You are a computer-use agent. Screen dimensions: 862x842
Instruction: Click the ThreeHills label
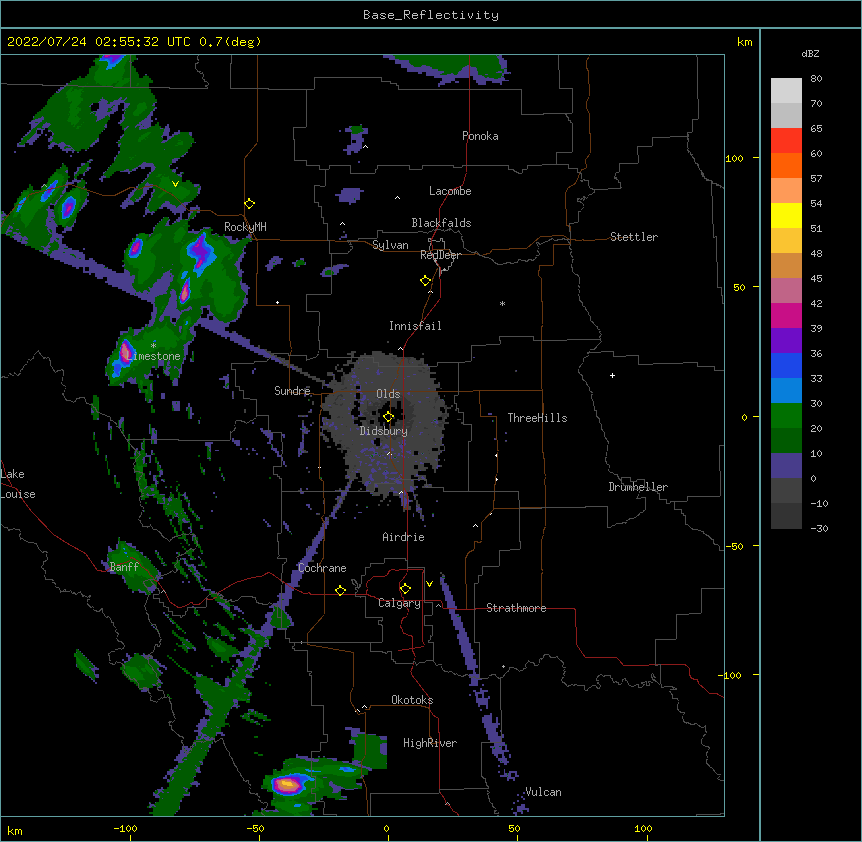[x=537, y=418]
